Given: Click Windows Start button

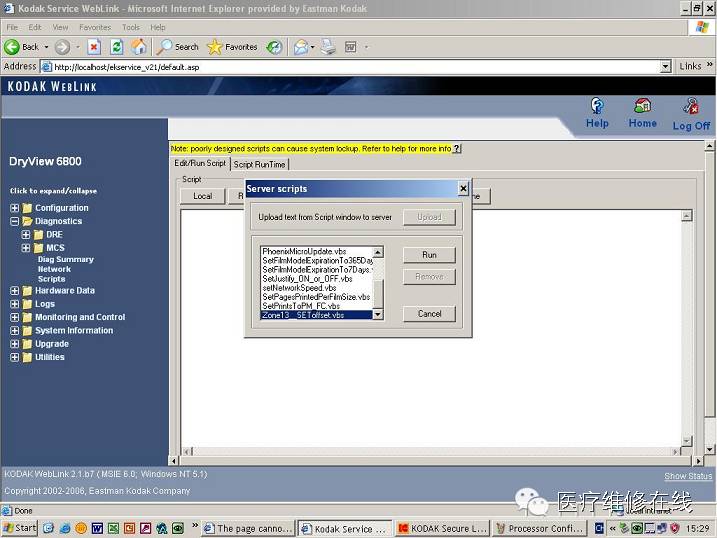Looking at the screenshot, I should pos(19,528).
